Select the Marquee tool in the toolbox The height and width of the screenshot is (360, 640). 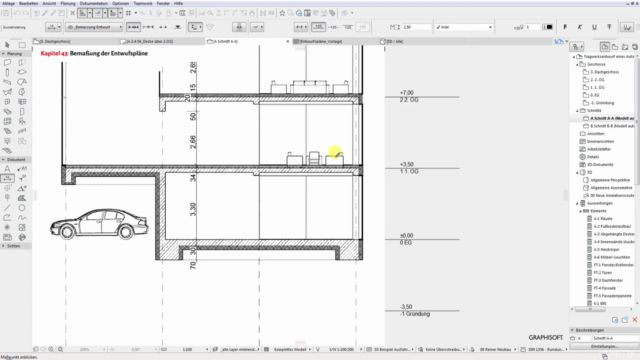22,44
